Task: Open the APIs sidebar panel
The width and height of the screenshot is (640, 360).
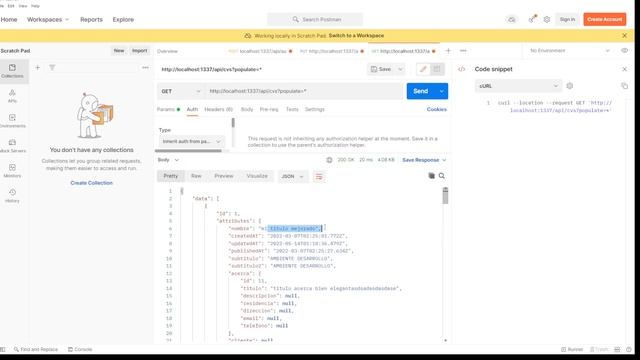Action: pyautogui.click(x=12, y=96)
